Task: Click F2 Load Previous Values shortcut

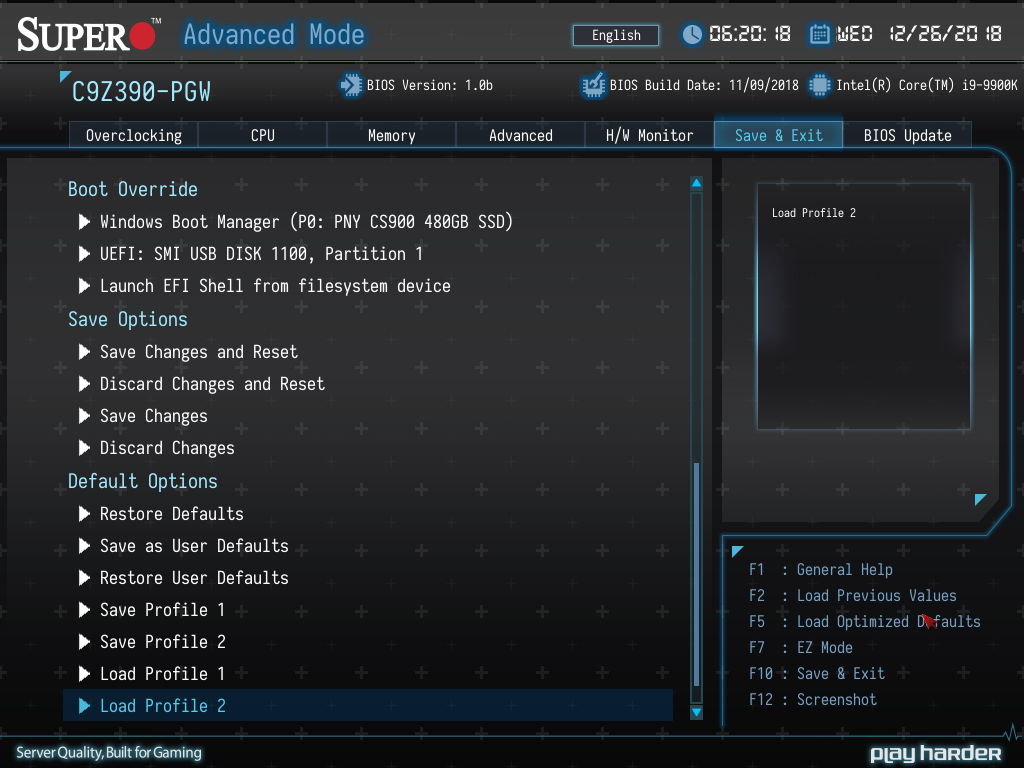Action: [852, 596]
